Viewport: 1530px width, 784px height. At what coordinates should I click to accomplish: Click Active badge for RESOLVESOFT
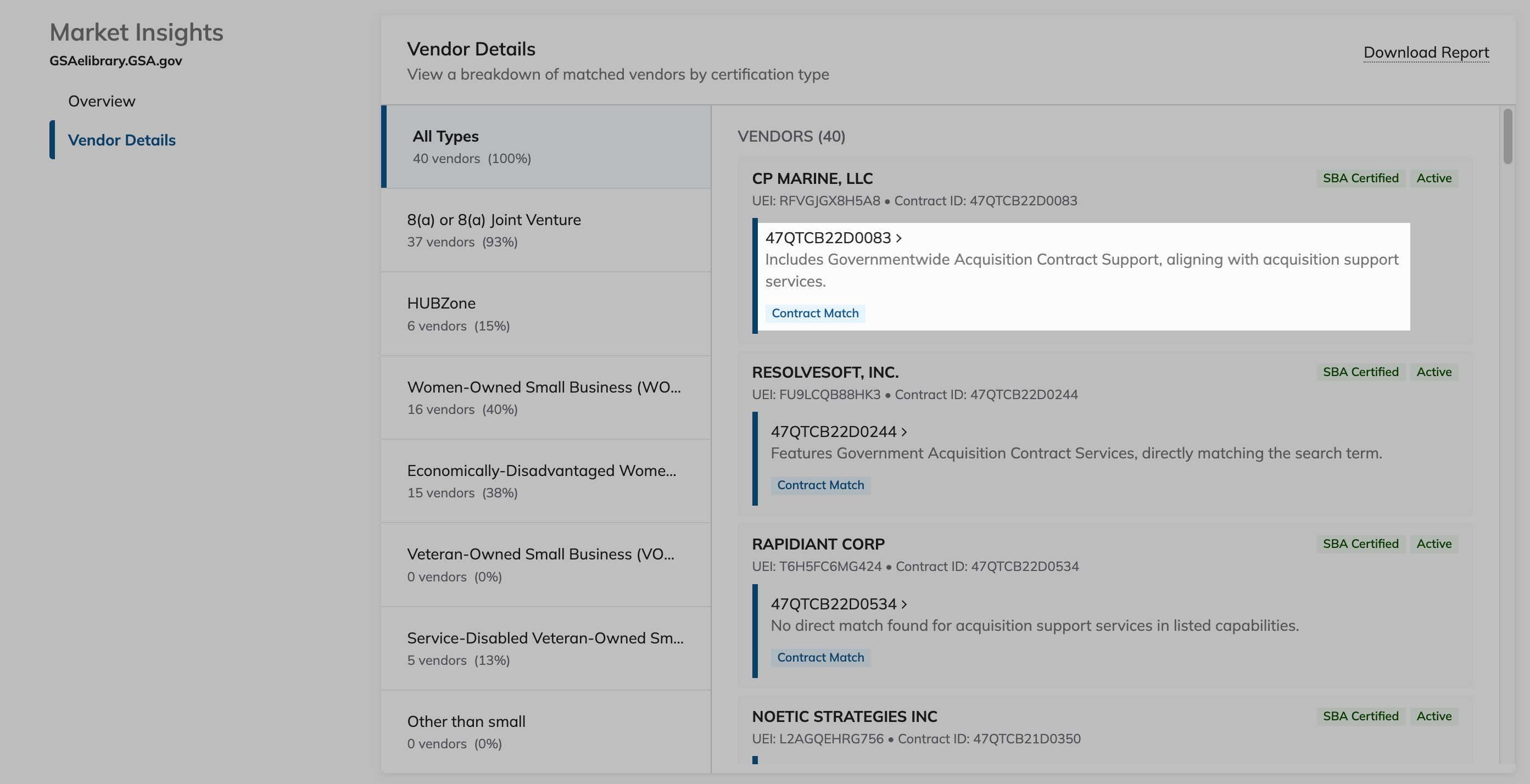1434,372
